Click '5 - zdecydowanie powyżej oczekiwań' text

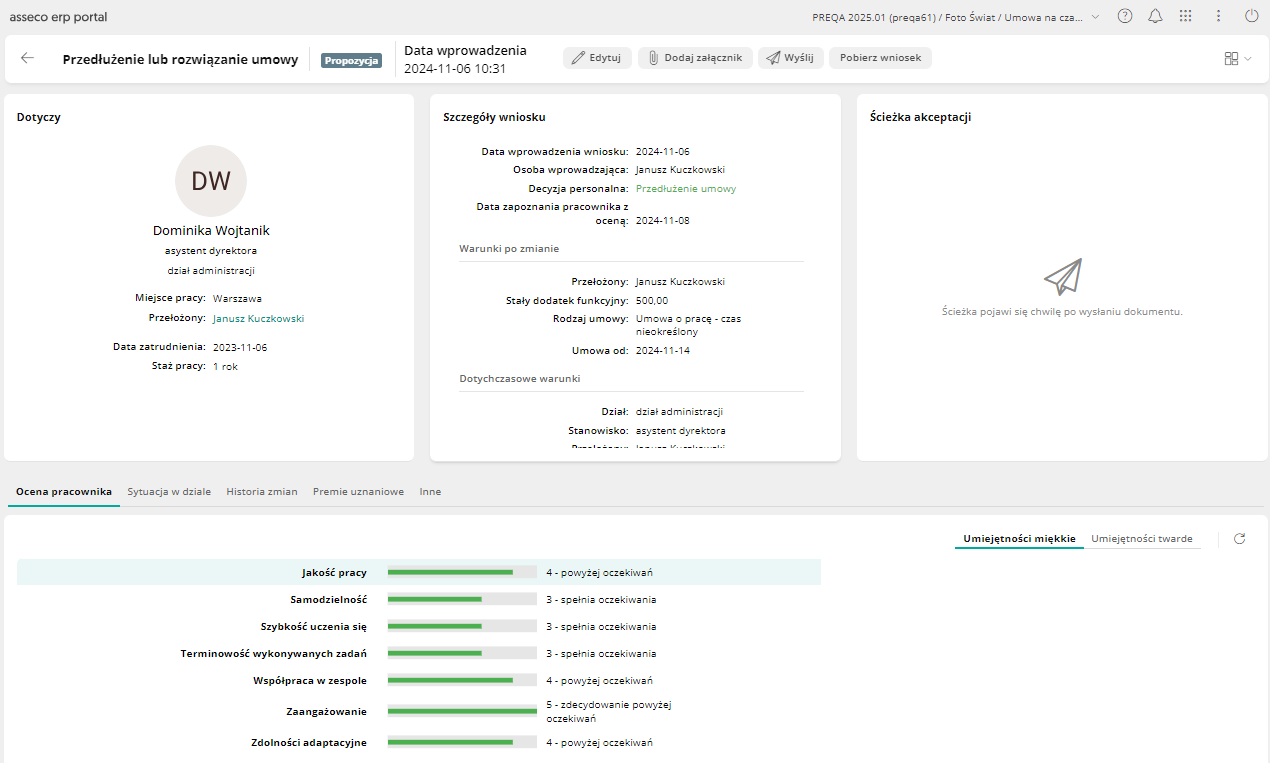pos(608,712)
